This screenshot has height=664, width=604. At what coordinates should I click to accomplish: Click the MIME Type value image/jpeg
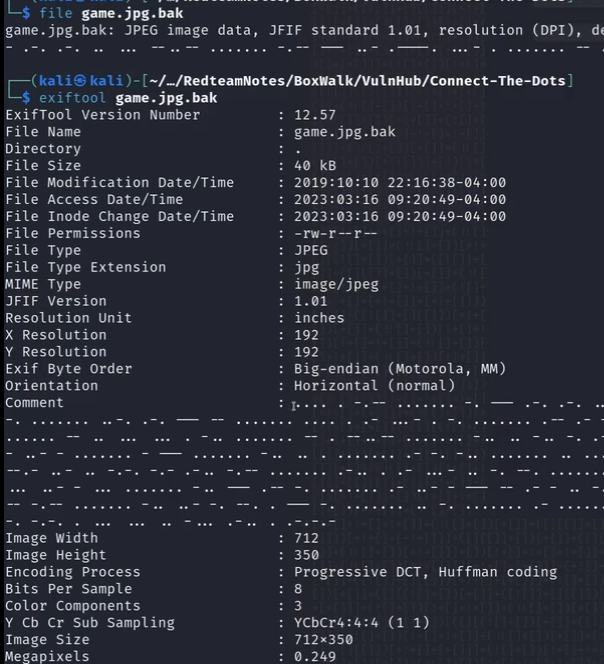tap(336, 284)
